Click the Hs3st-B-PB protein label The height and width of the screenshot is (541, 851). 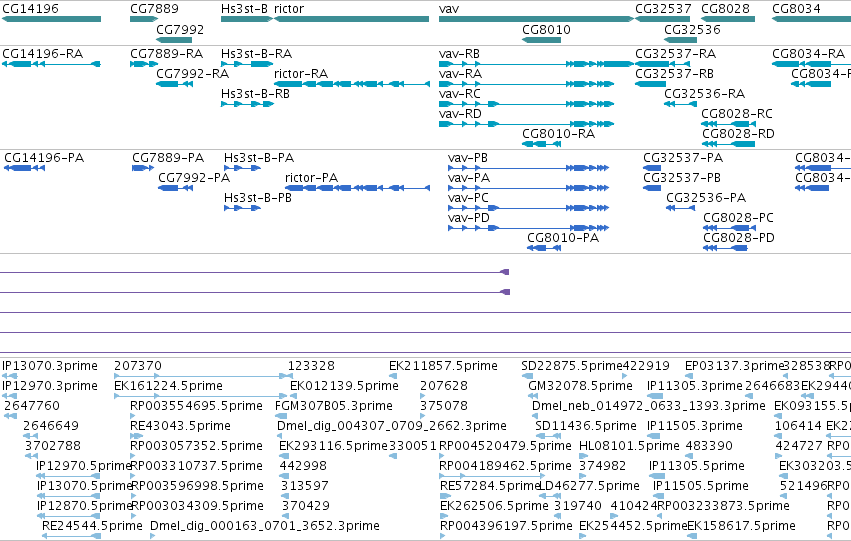(x=258, y=198)
